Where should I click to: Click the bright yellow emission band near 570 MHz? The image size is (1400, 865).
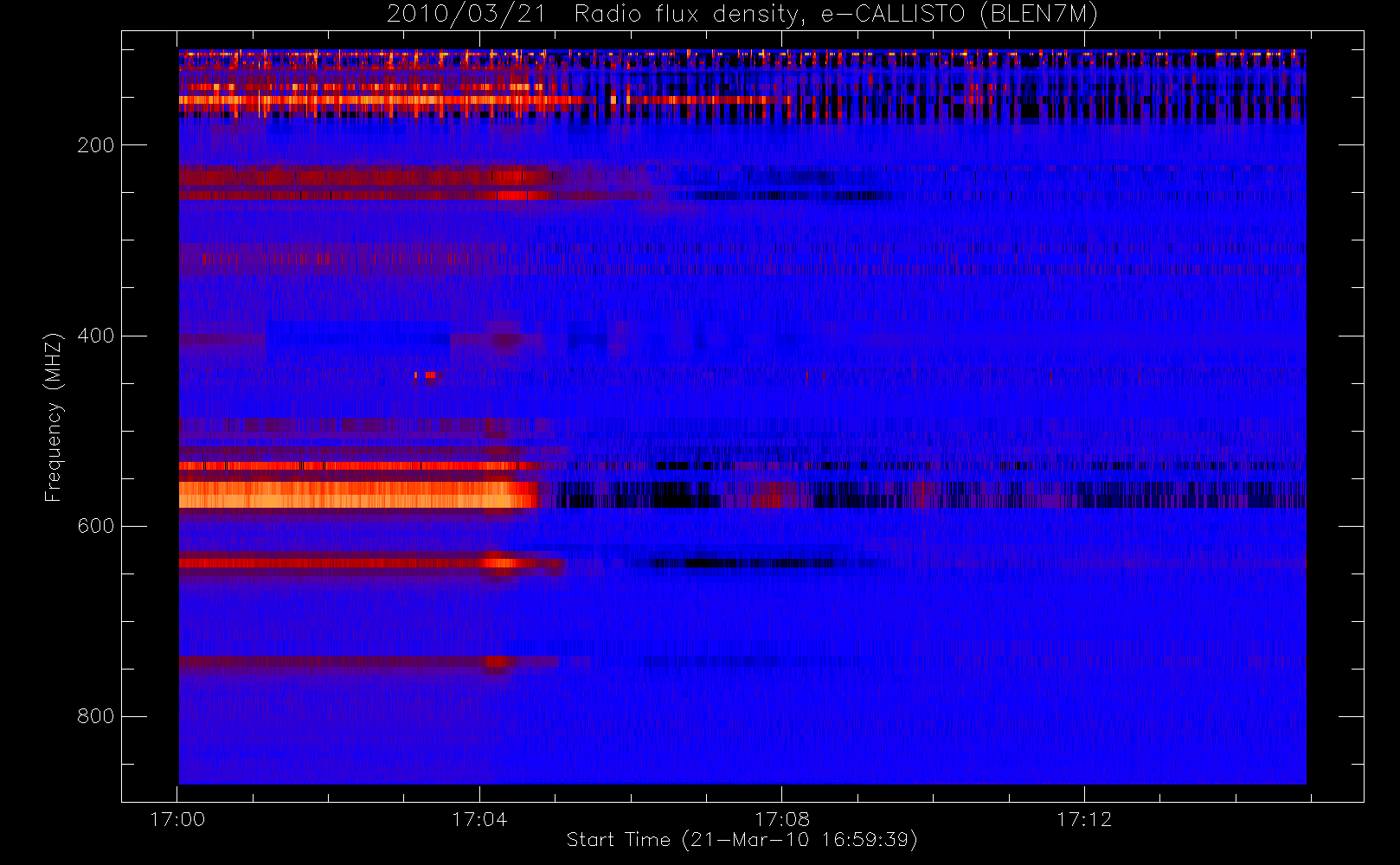tap(358, 495)
